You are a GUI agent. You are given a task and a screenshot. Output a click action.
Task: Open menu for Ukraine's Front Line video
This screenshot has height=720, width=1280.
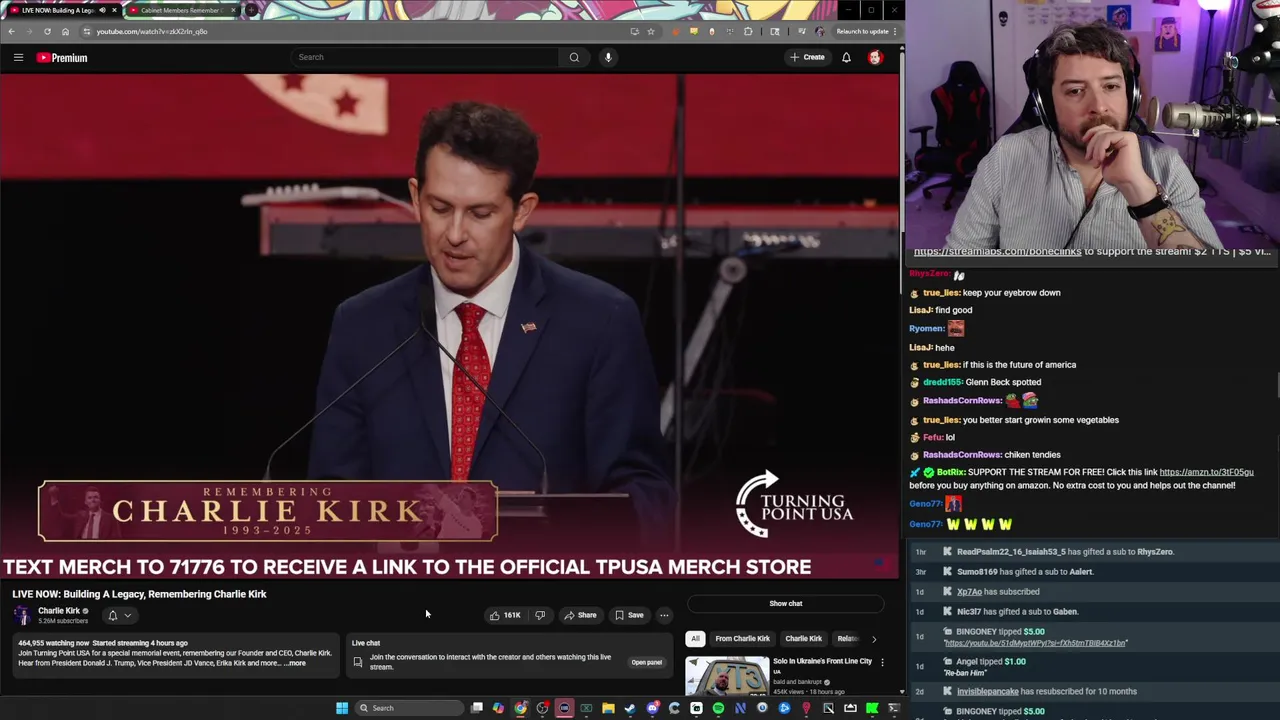click(882, 662)
